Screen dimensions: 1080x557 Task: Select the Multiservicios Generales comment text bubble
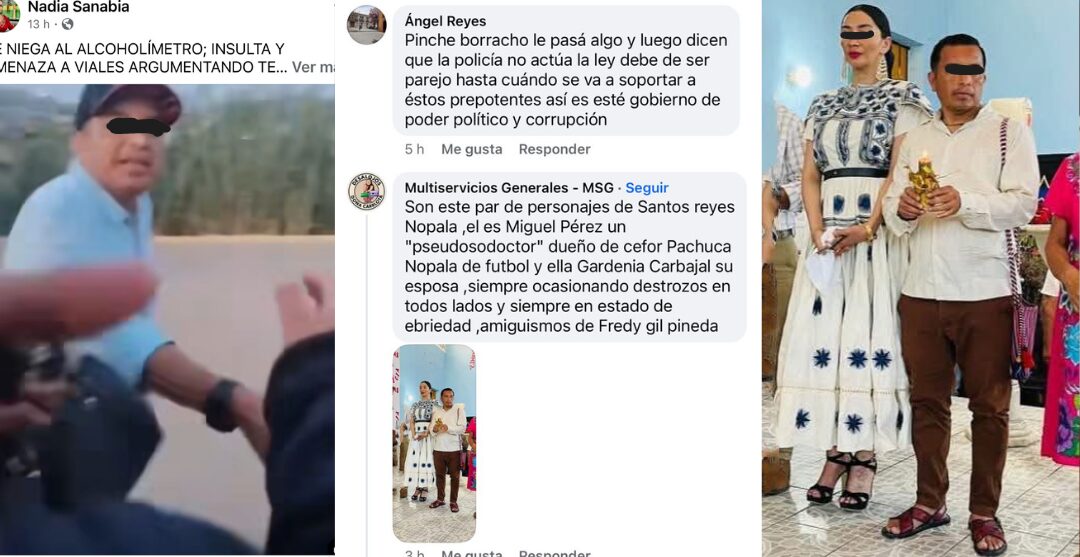pyautogui.click(x=570, y=257)
